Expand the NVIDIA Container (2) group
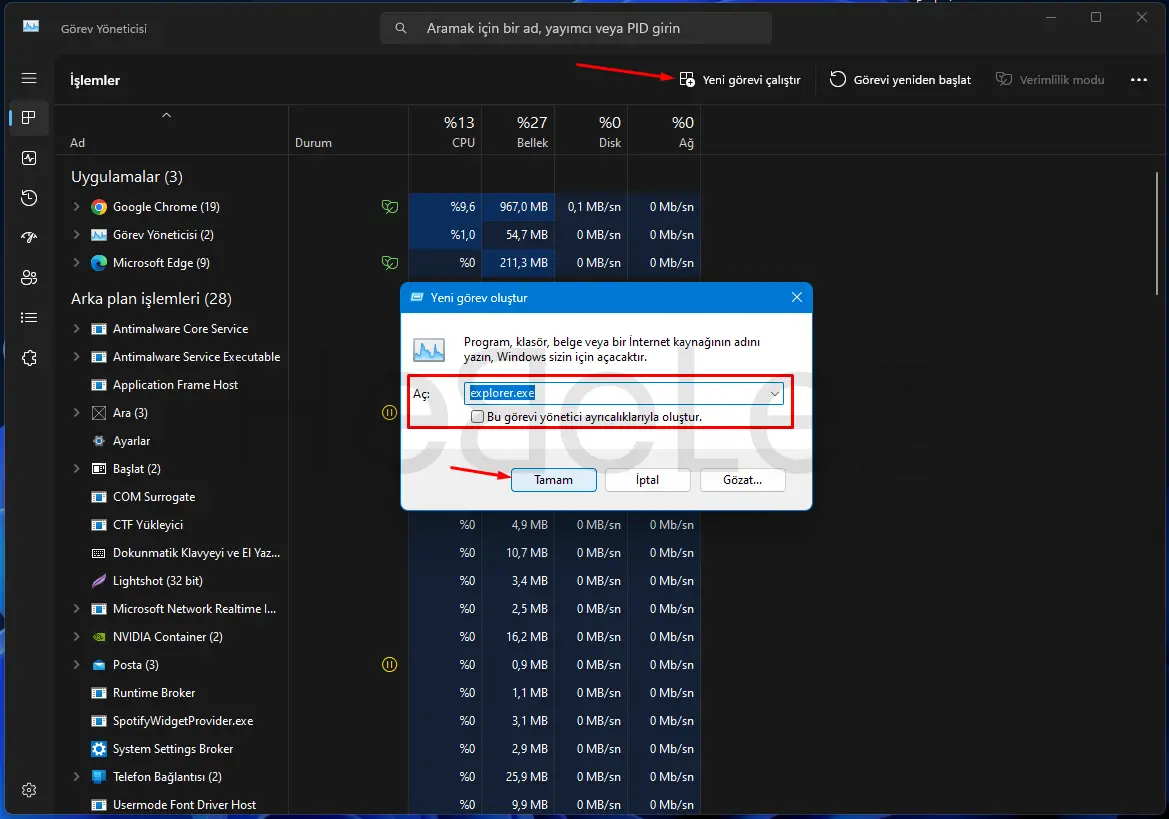 coord(76,636)
